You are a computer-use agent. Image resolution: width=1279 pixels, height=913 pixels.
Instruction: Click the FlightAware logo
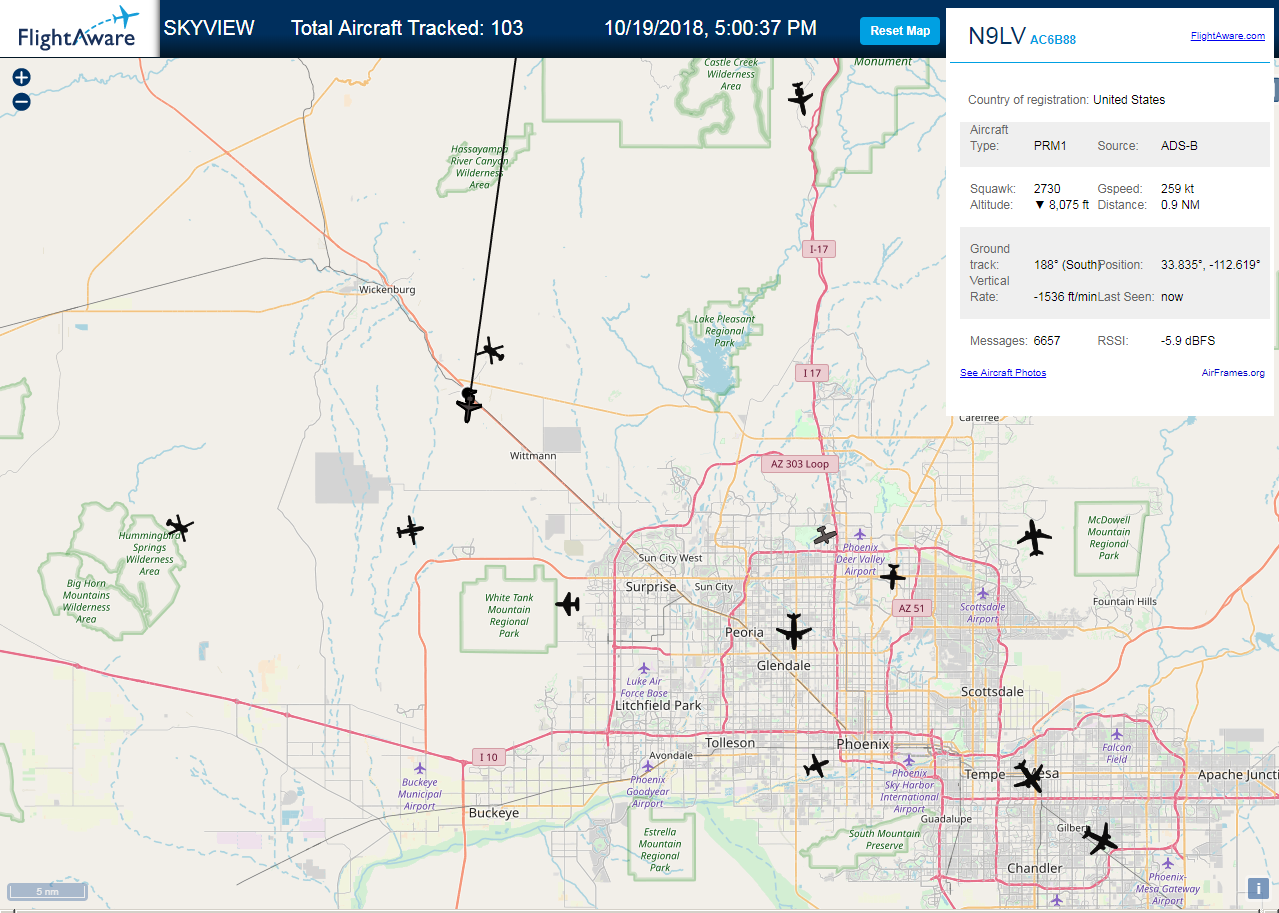[x=79, y=29]
